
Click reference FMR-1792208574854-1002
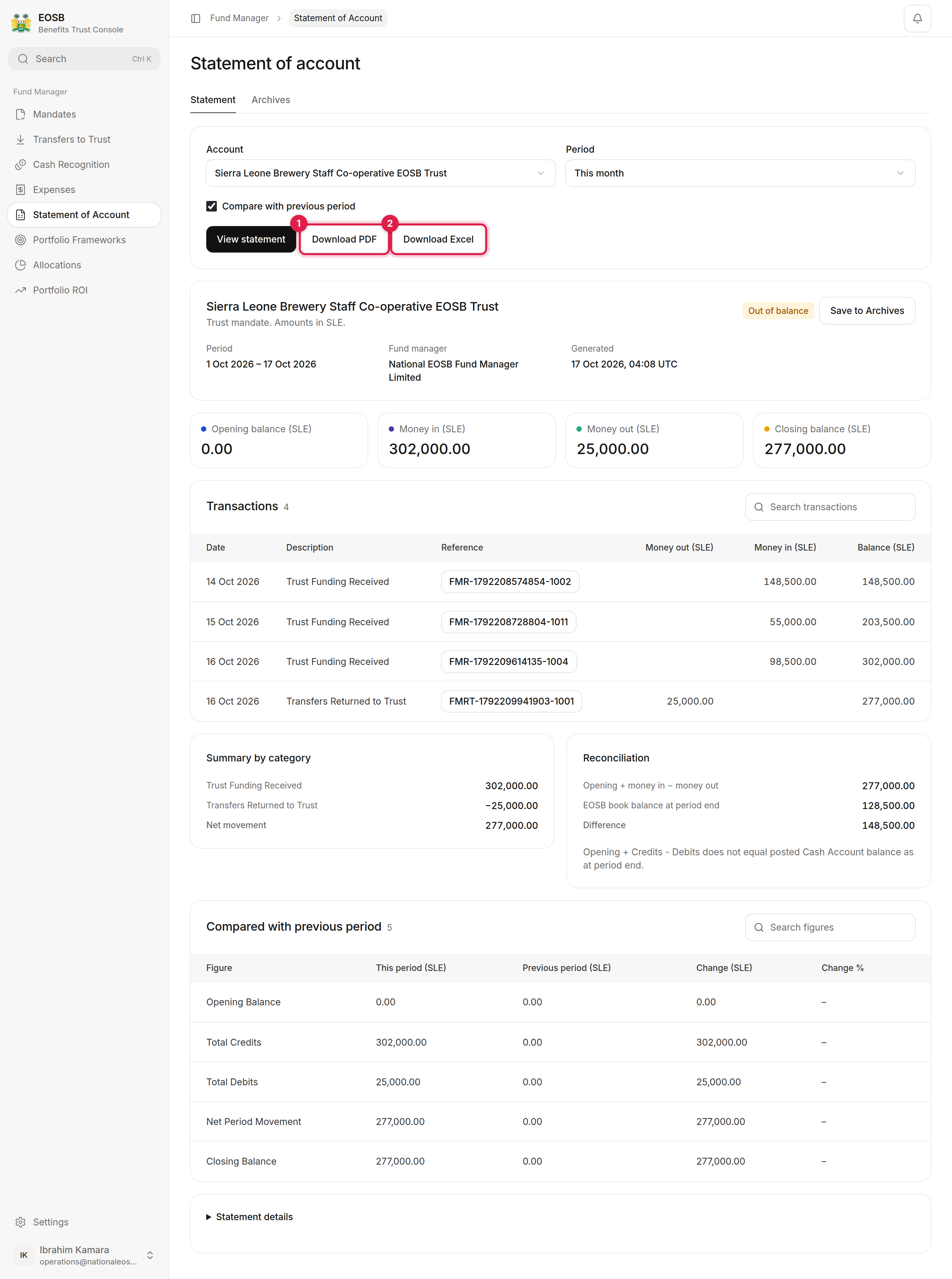tap(510, 582)
